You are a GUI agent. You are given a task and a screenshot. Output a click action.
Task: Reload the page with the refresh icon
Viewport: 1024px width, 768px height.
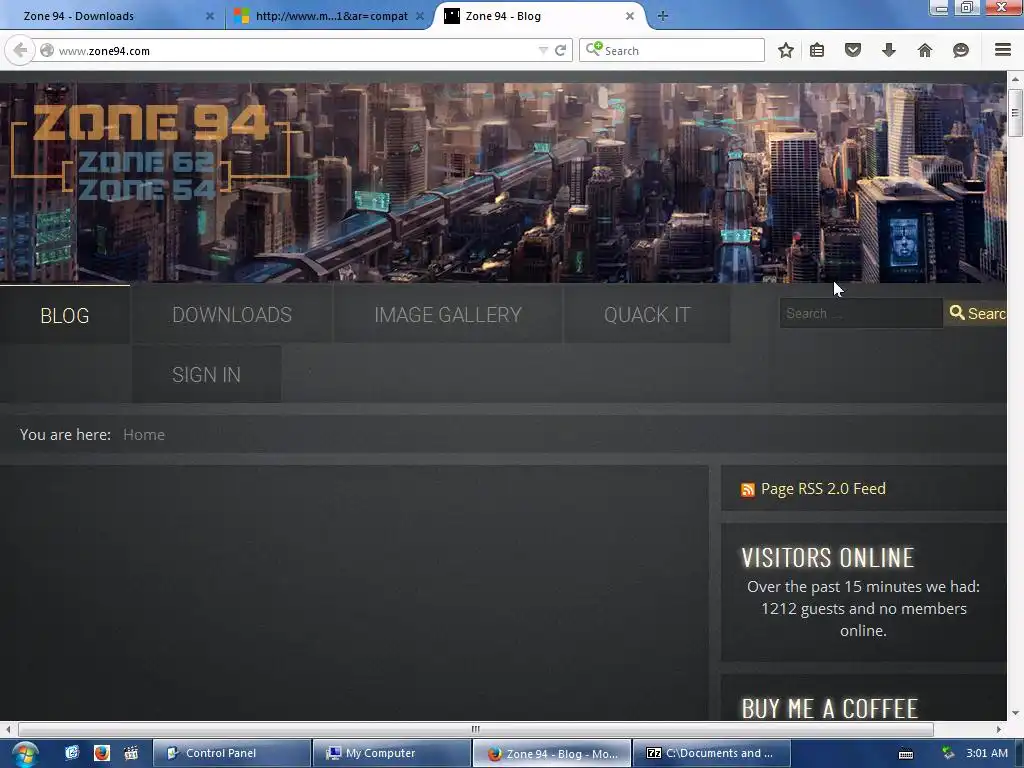(560, 50)
